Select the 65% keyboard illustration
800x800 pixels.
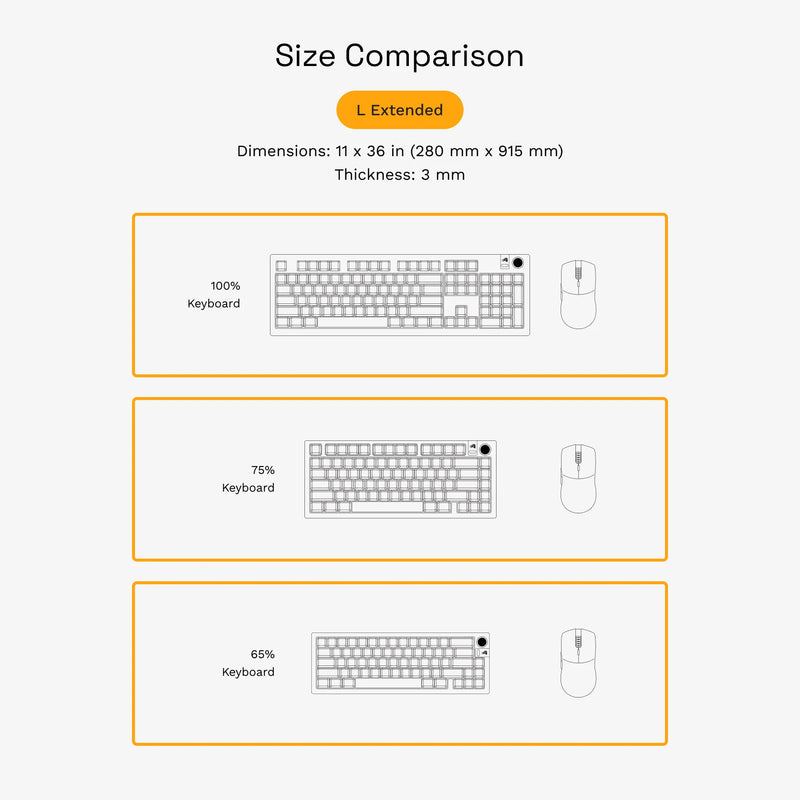400,663
